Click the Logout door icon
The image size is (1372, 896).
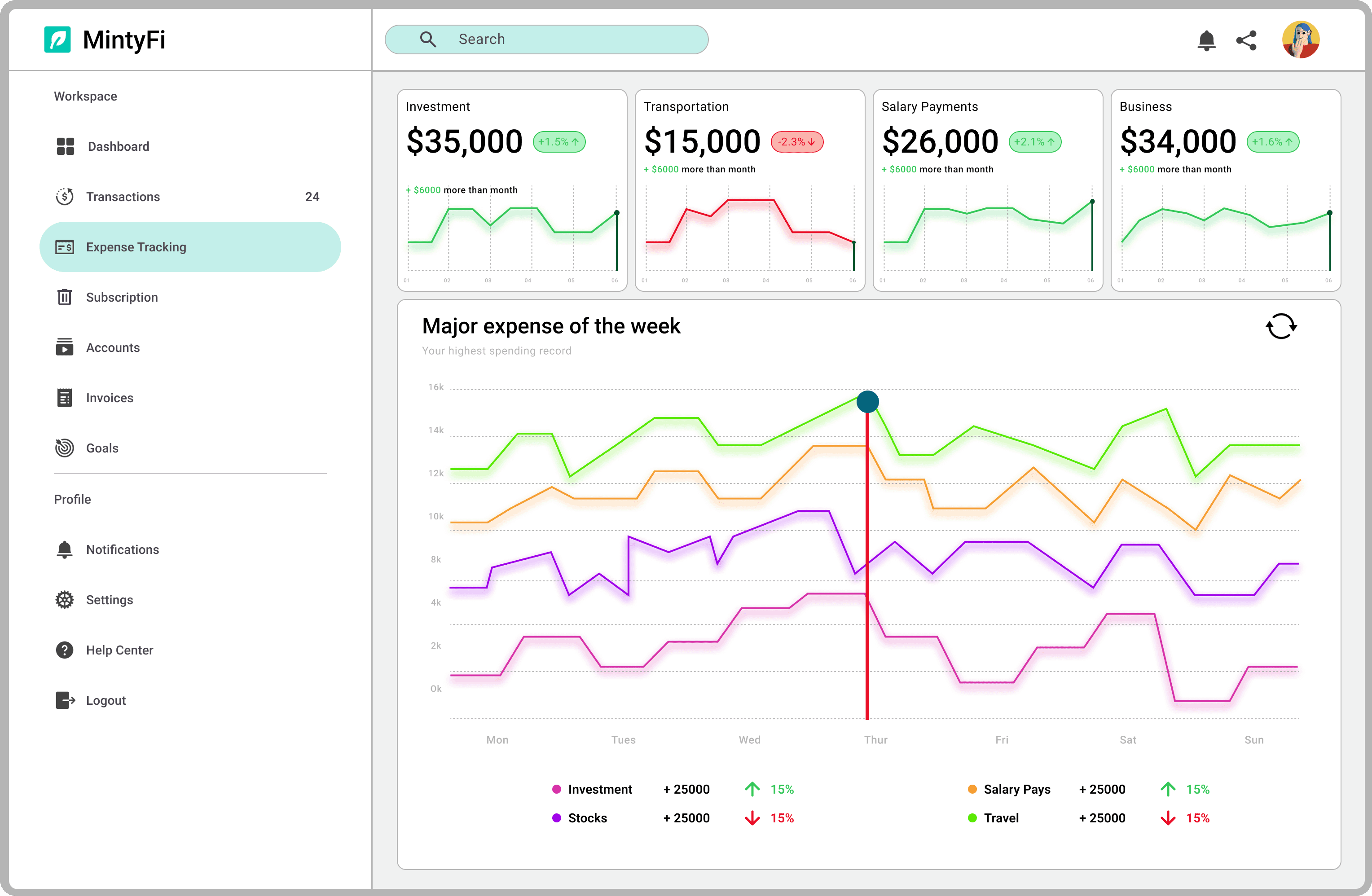click(65, 700)
